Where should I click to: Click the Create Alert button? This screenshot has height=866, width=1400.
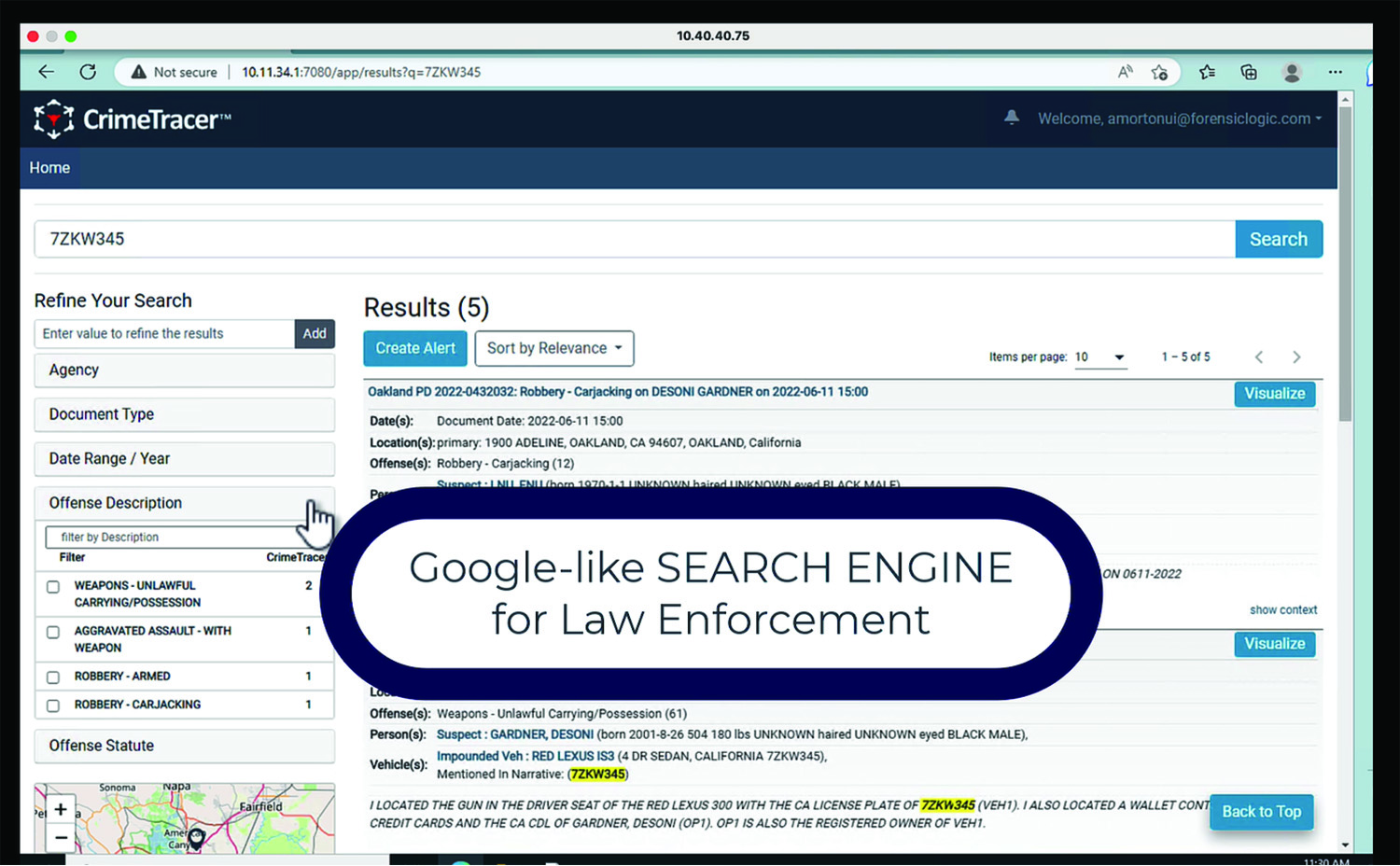pos(415,348)
